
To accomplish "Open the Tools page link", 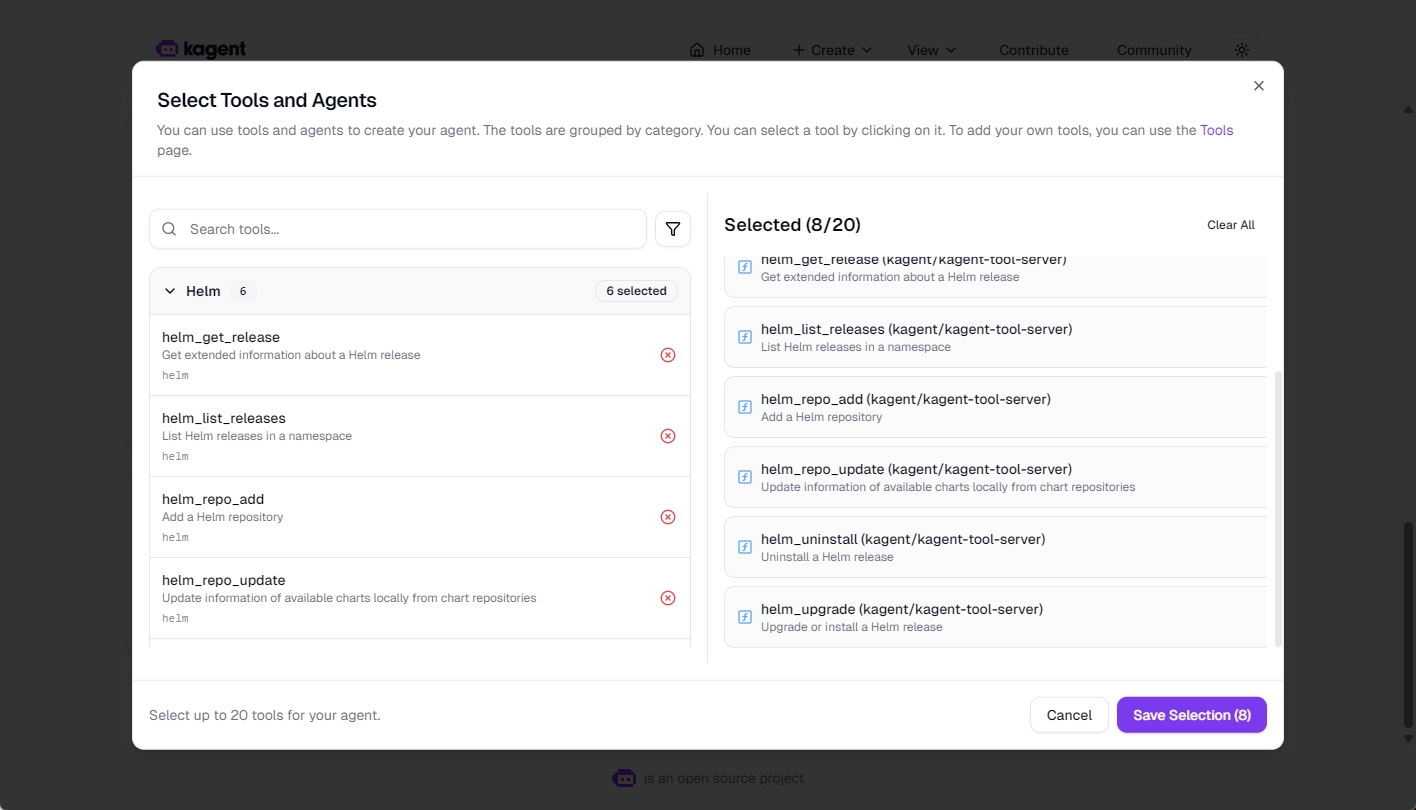I will coord(1216,130).
